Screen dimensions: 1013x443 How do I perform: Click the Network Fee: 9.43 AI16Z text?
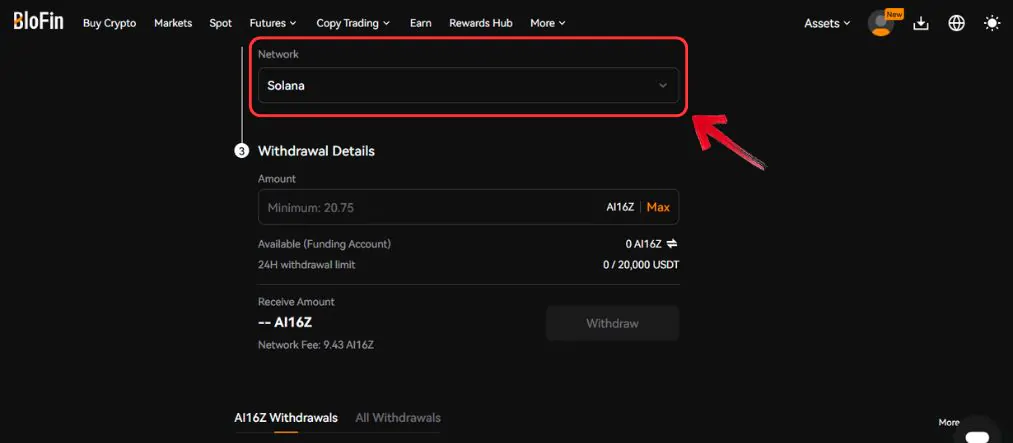click(x=316, y=345)
